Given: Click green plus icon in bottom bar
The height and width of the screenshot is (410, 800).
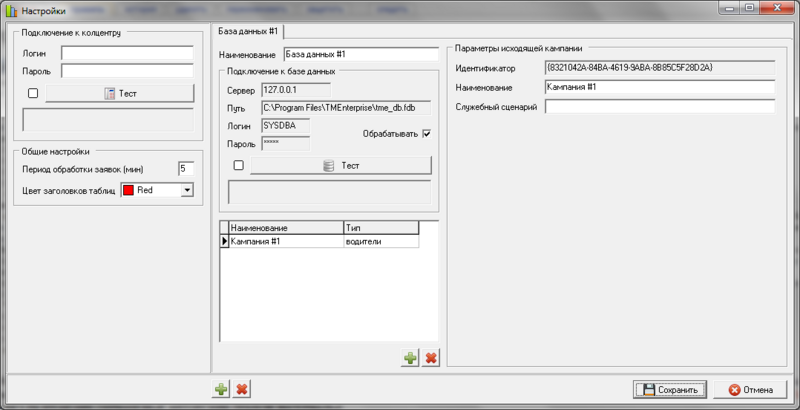Looking at the screenshot, I should [x=220, y=389].
